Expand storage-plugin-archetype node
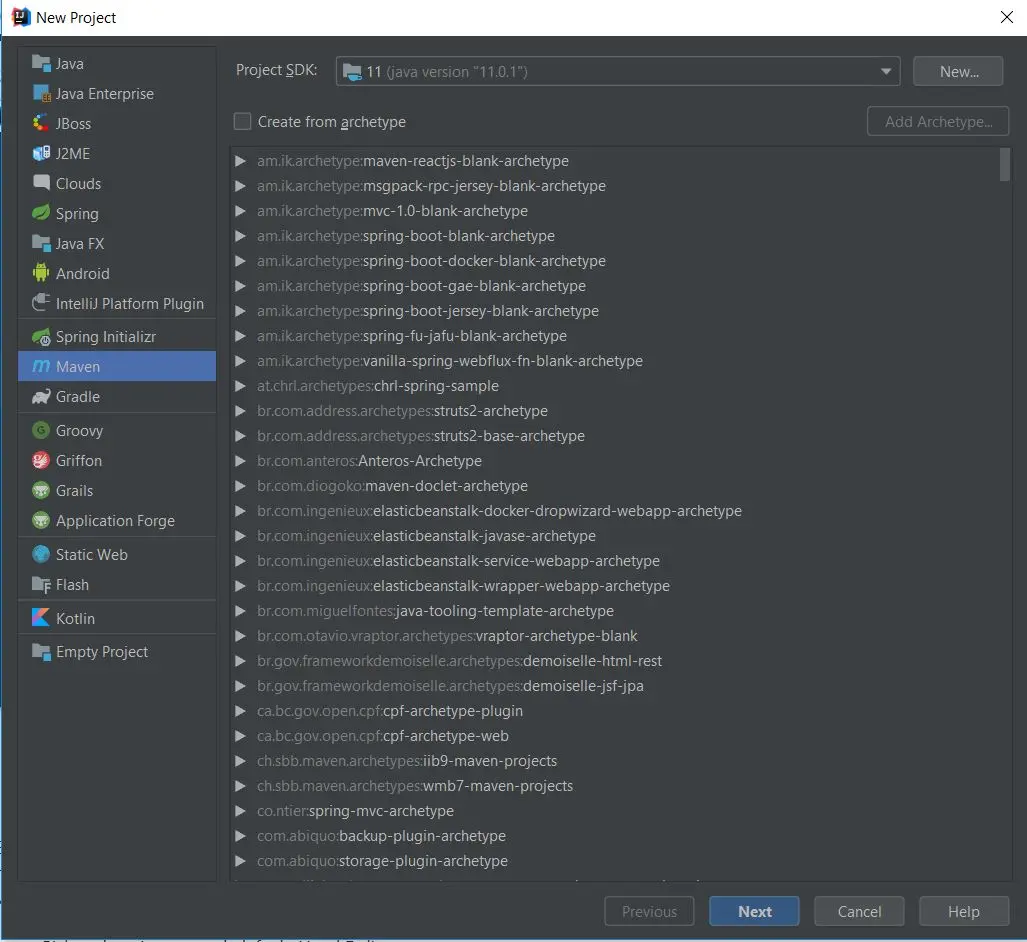This screenshot has width=1027, height=942. pyautogui.click(x=240, y=861)
